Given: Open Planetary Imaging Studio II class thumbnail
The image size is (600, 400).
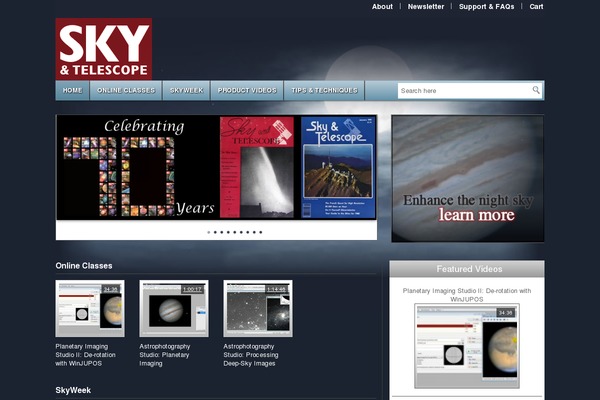Looking at the screenshot, I should point(90,309).
